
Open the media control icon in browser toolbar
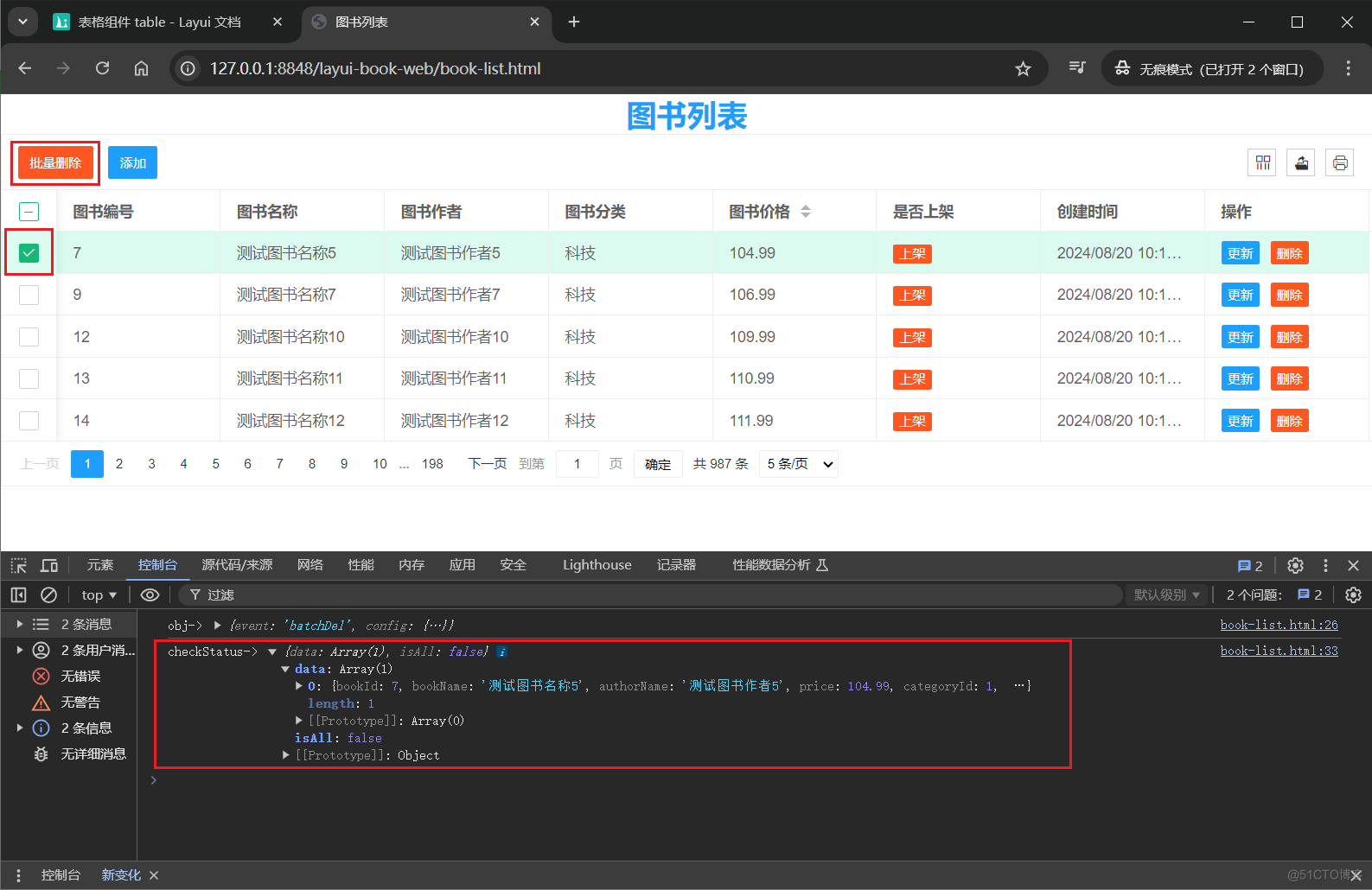coord(1076,67)
